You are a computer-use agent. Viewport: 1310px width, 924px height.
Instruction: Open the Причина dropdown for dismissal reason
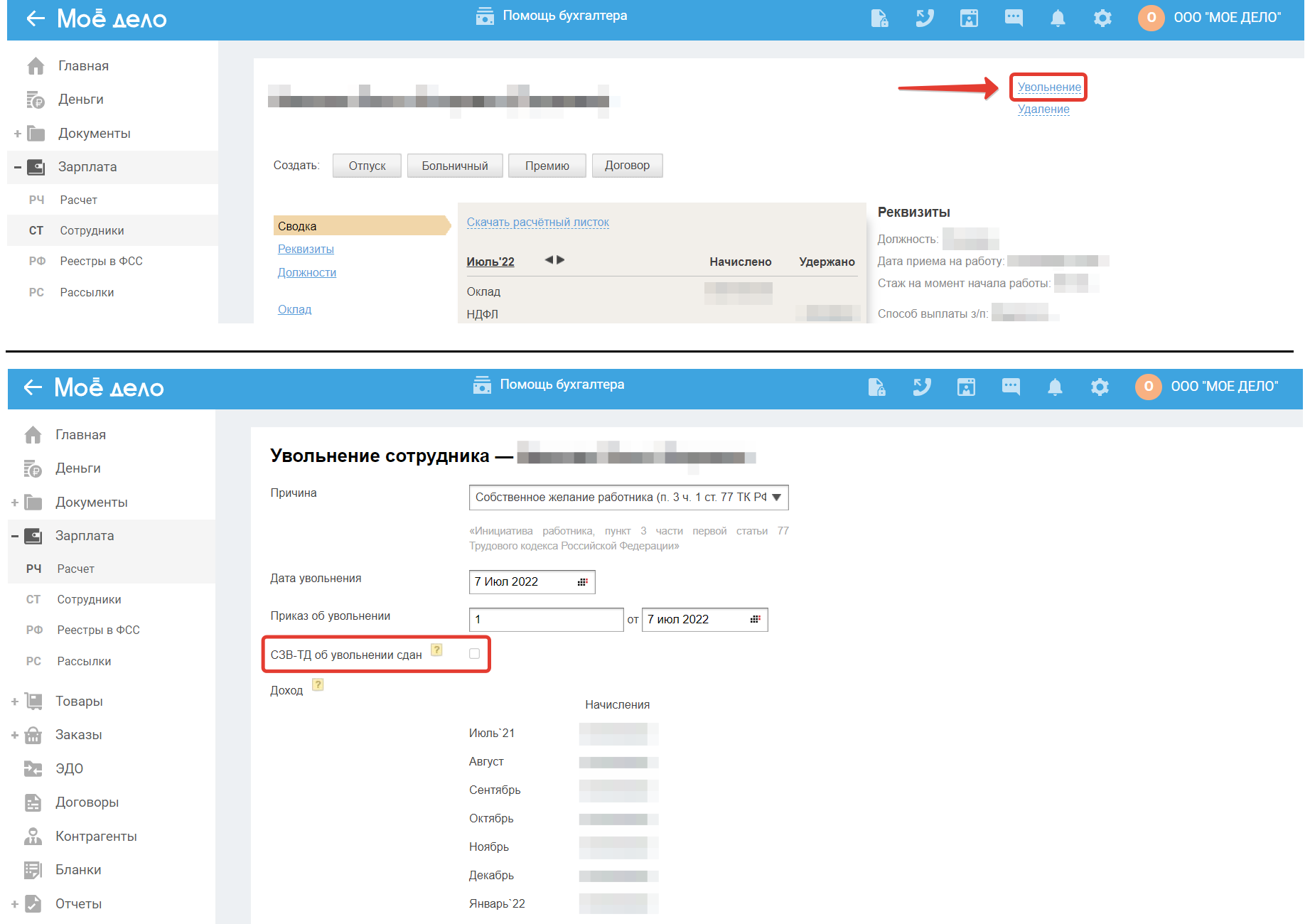629,498
